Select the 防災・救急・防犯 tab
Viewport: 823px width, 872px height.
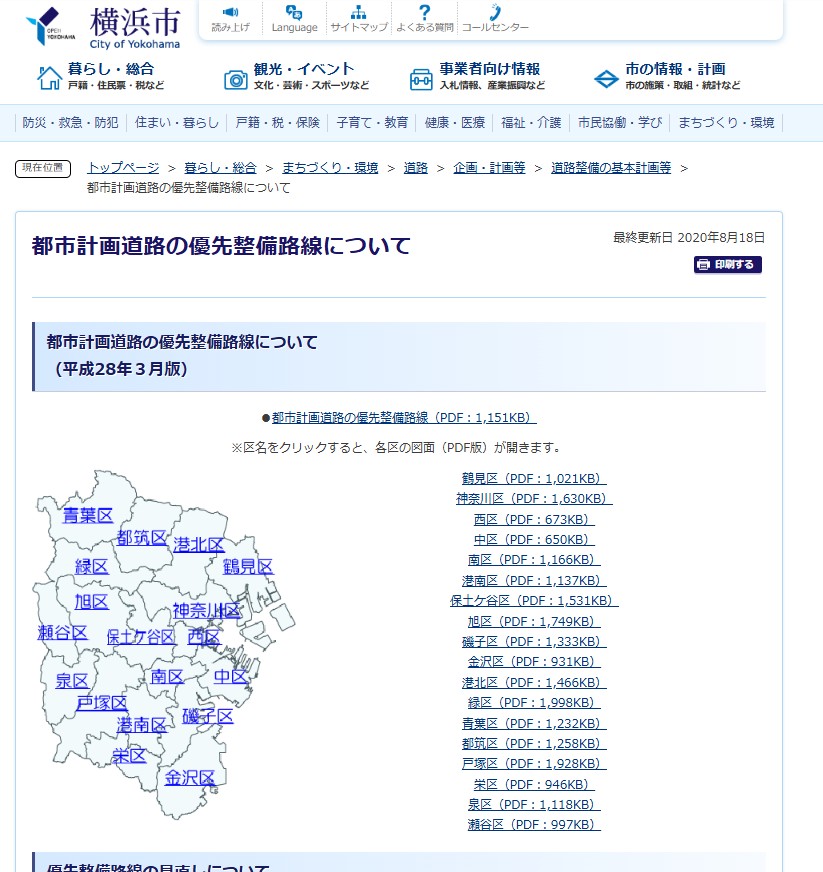[x=71, y=123]
